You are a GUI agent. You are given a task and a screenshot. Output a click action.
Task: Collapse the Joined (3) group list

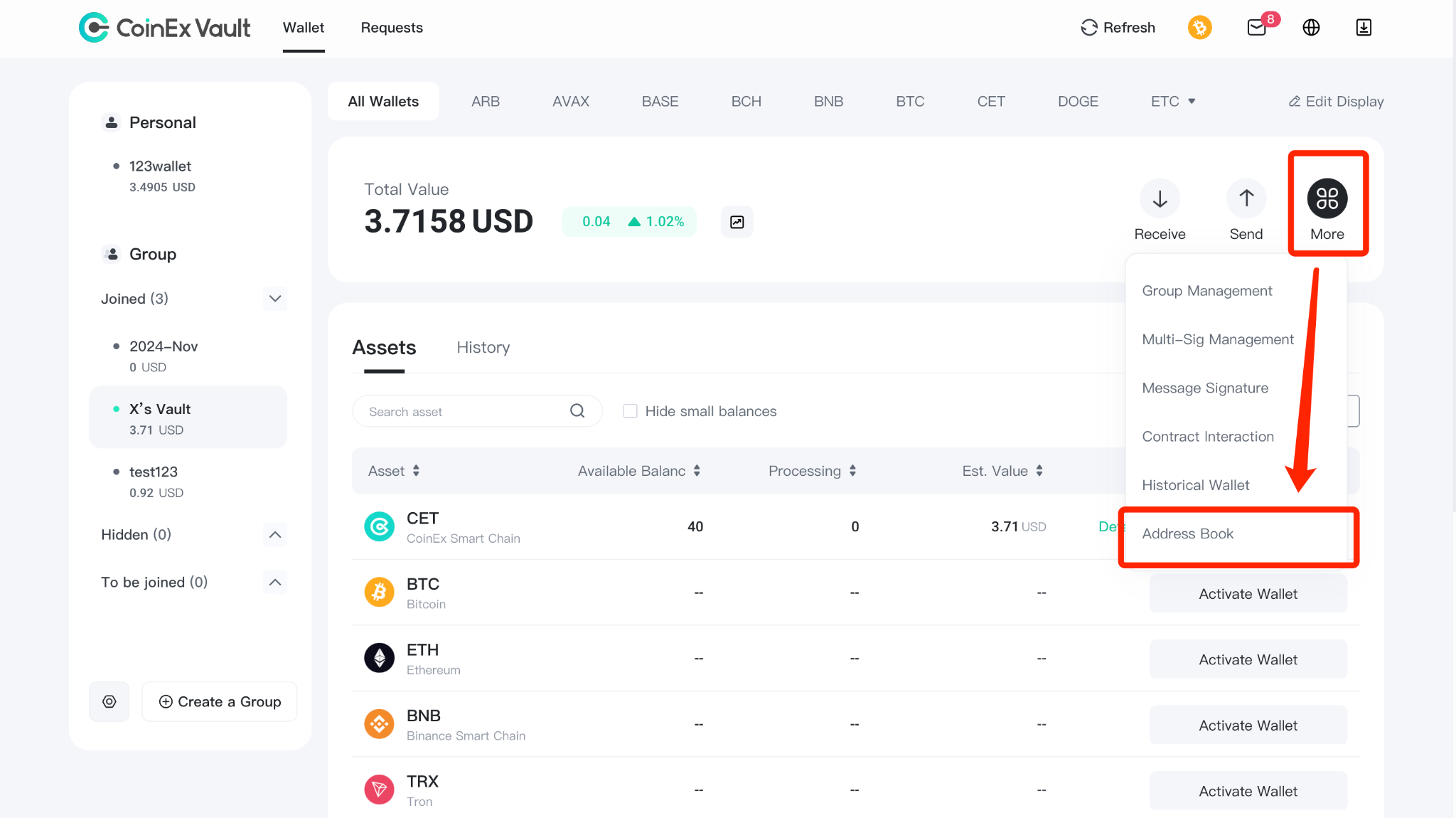point(275,299)
